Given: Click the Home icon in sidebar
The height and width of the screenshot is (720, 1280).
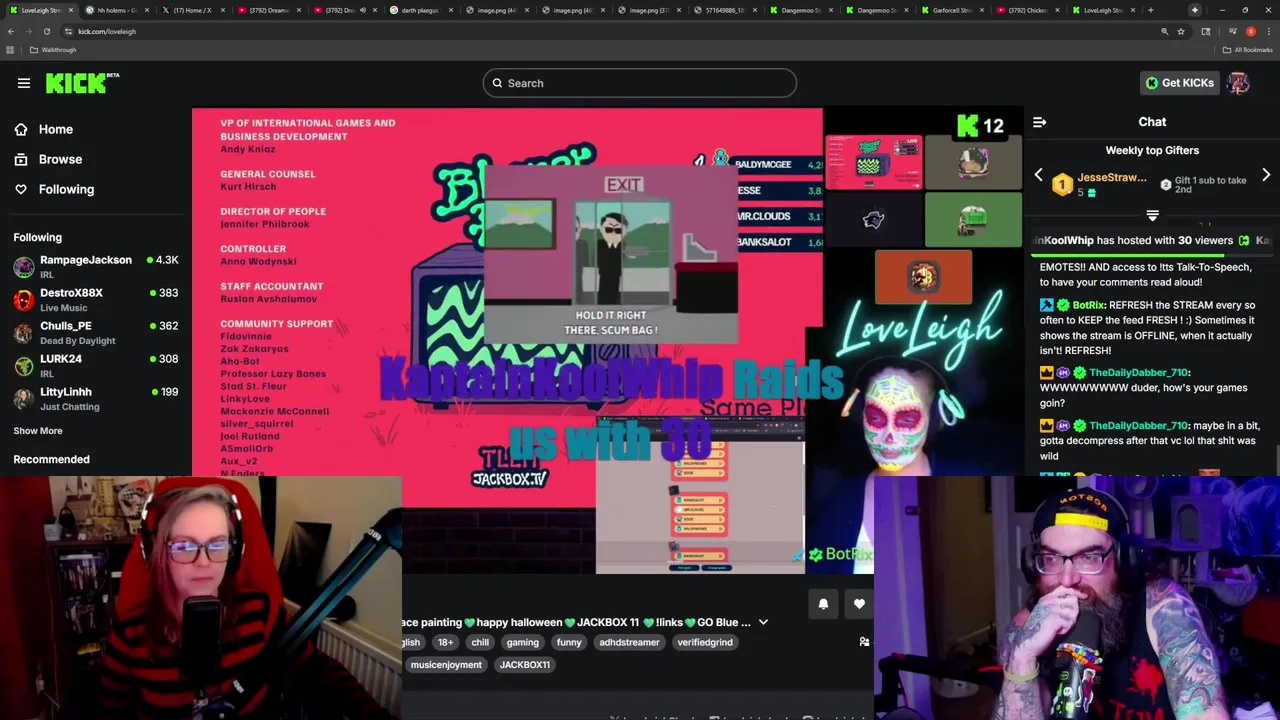Looking at the screenshot, I should pyautogui.click(x=21, y=129).
